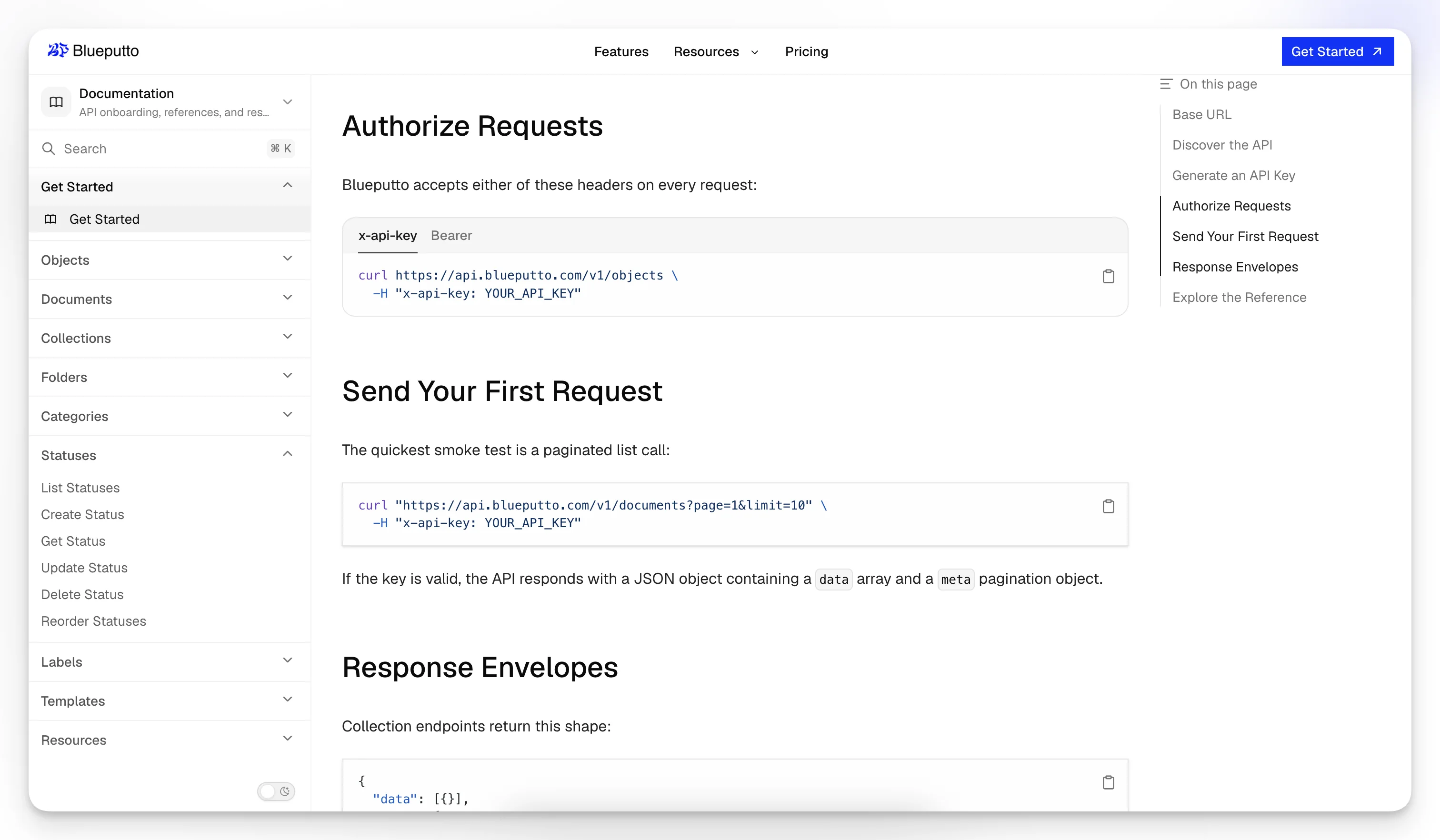Expand the Categories sidebar section

click(169, 416)
